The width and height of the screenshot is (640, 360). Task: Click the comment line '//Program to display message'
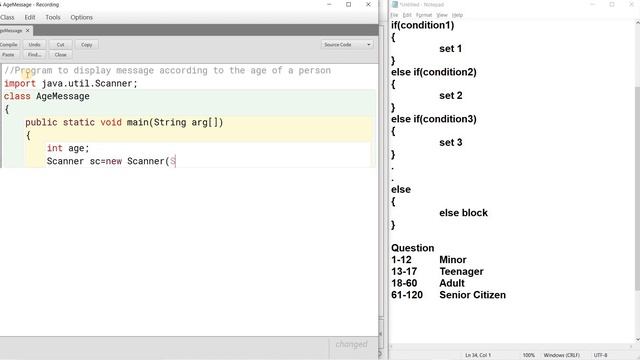[x=167, y=70]
